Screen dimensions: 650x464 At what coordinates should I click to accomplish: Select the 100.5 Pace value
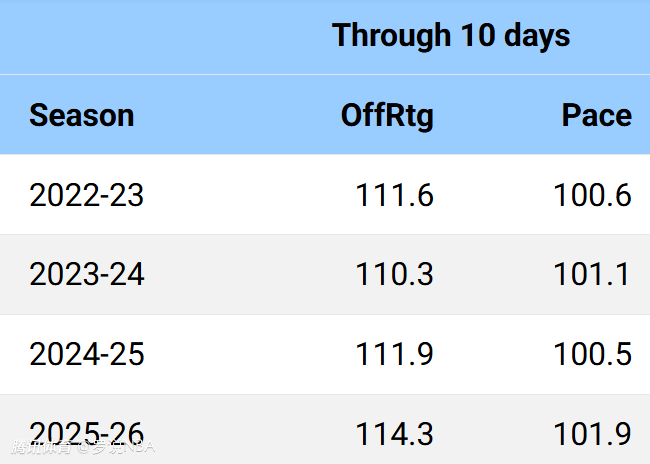coord(592,354)
